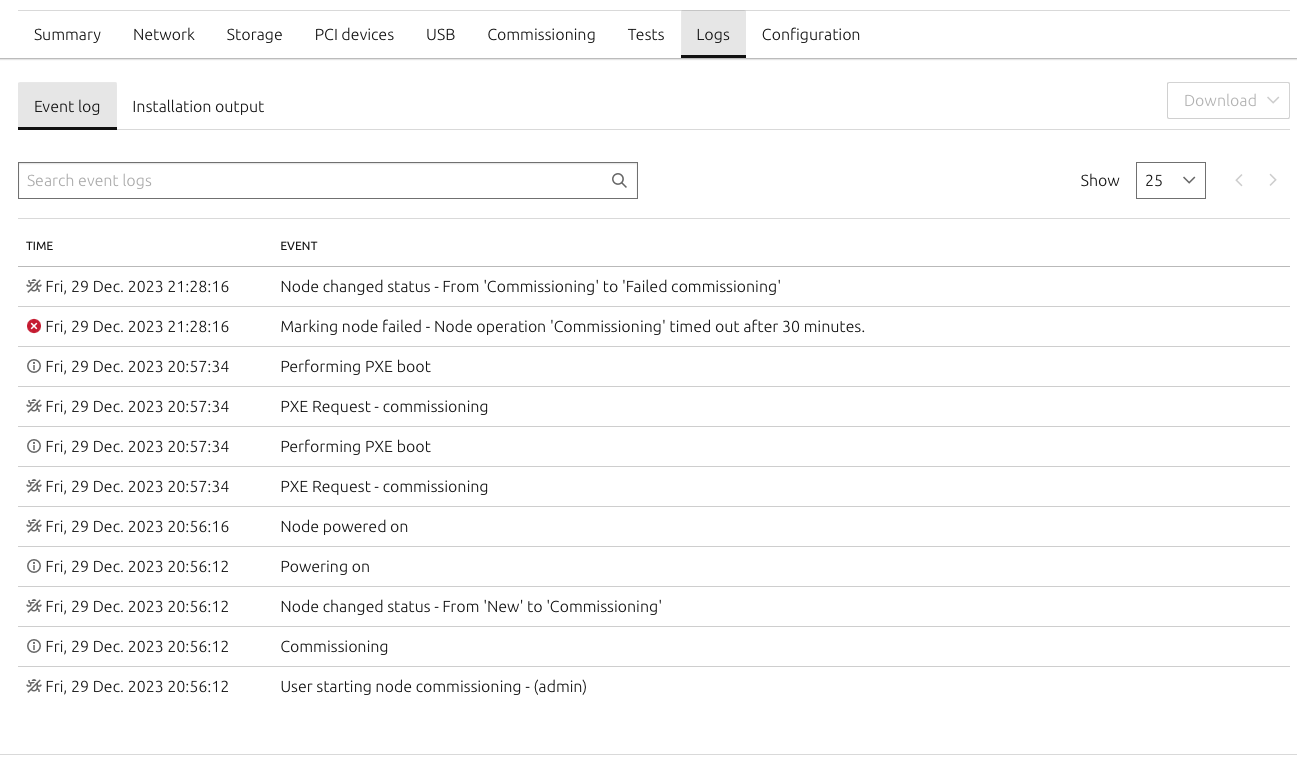Screen dimensions: 1297x764
Task: Open the PCI devices tab
Action: click(354, 34)
